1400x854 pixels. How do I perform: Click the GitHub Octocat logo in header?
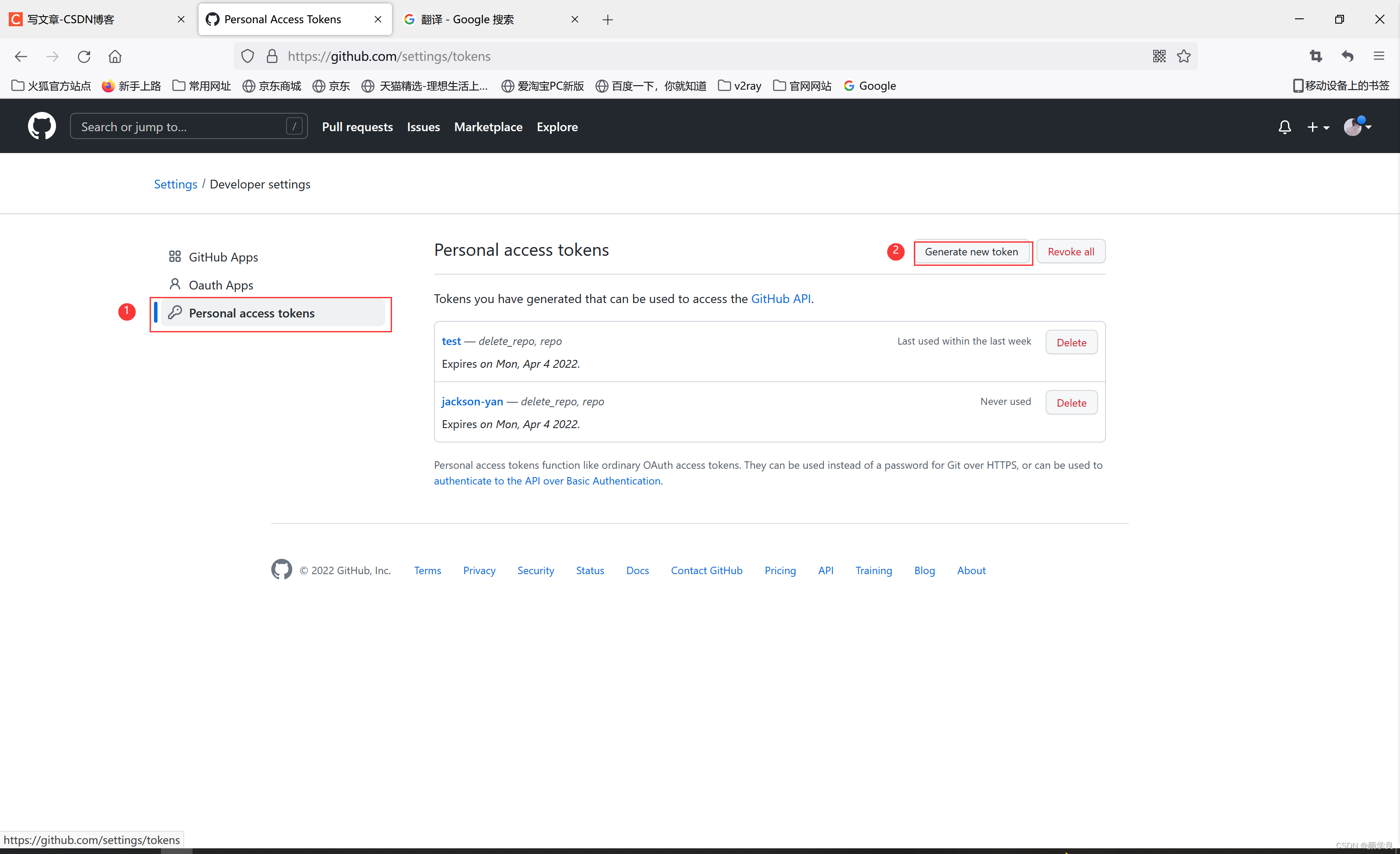(42, 126)
